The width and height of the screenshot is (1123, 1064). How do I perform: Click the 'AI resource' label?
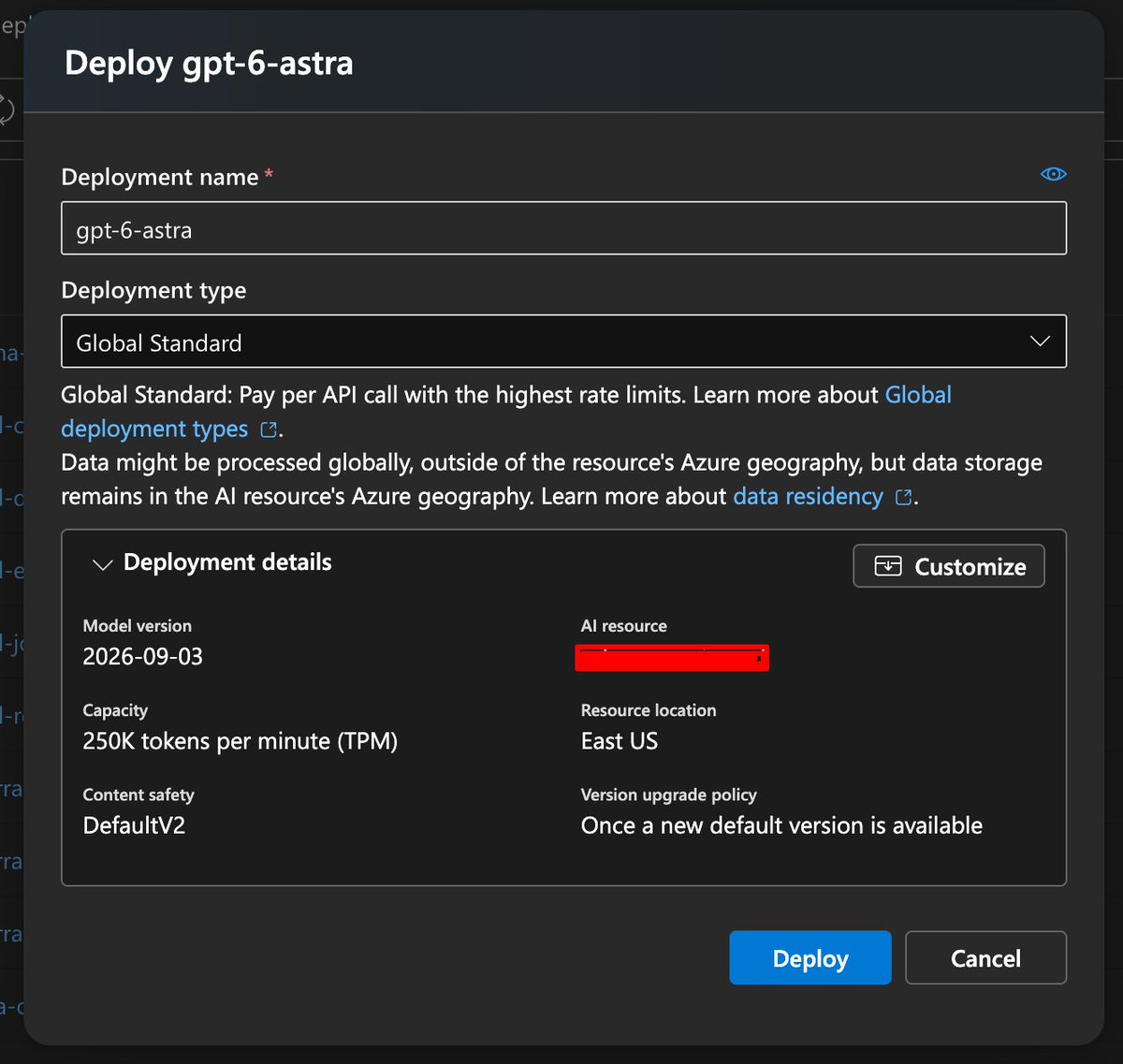coord(623,626)
